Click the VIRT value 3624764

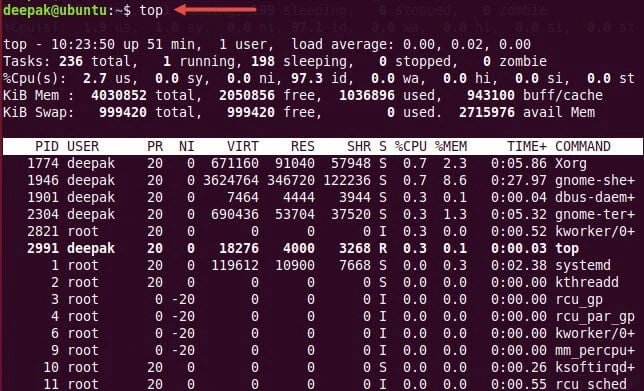(231, 180)
